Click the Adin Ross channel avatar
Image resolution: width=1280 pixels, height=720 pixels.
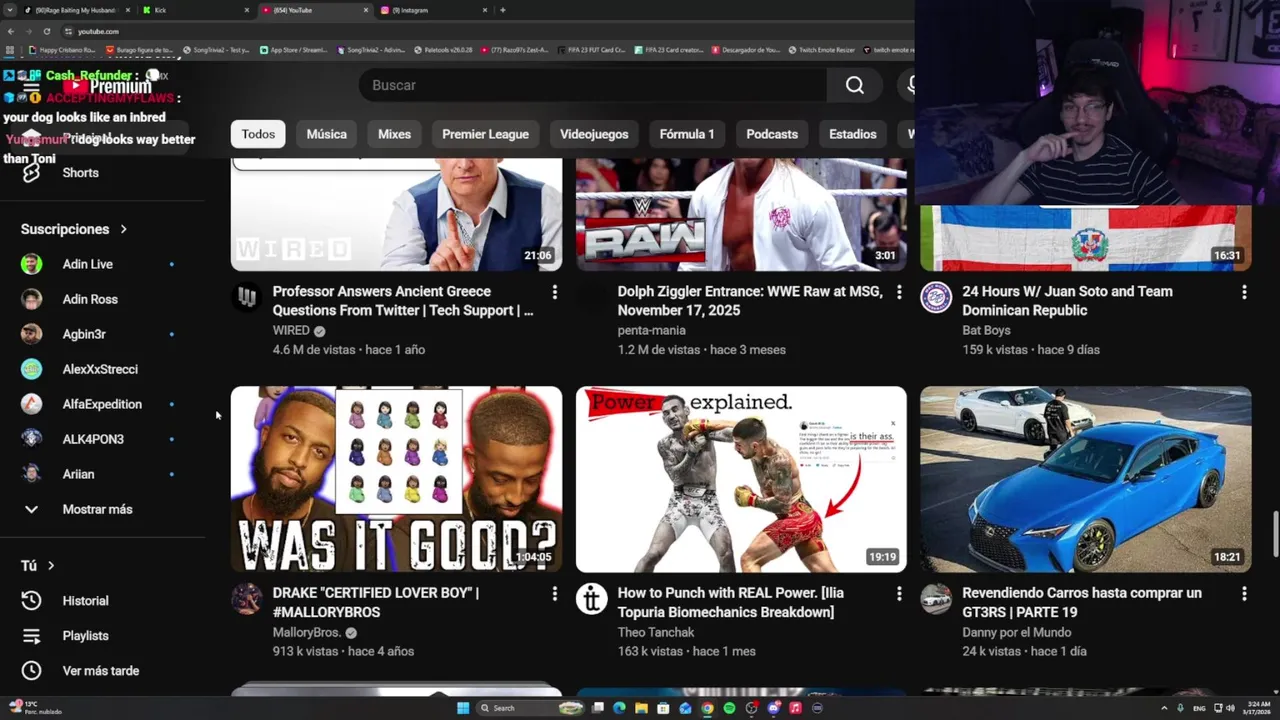[x=32, y=299]
